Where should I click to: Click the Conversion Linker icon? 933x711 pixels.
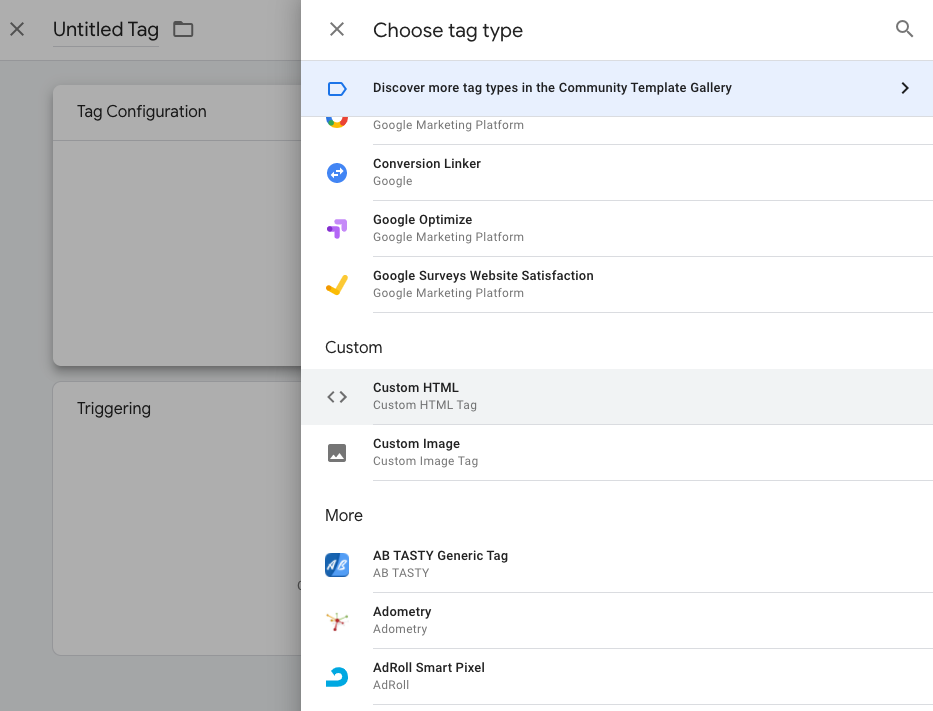[337, 173]
